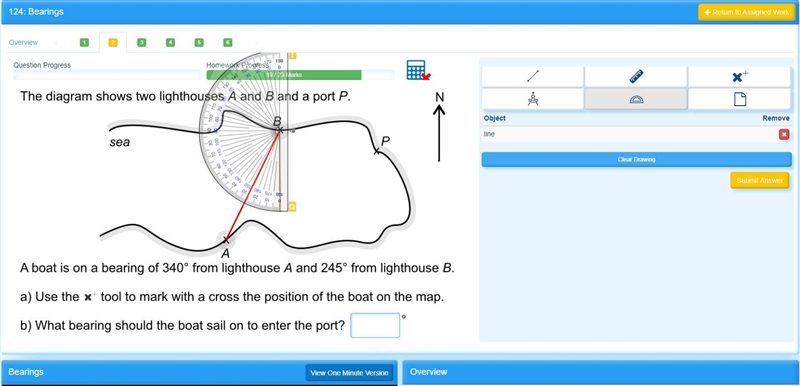Go to question 3 tab
800x386 pixels.
142,43
